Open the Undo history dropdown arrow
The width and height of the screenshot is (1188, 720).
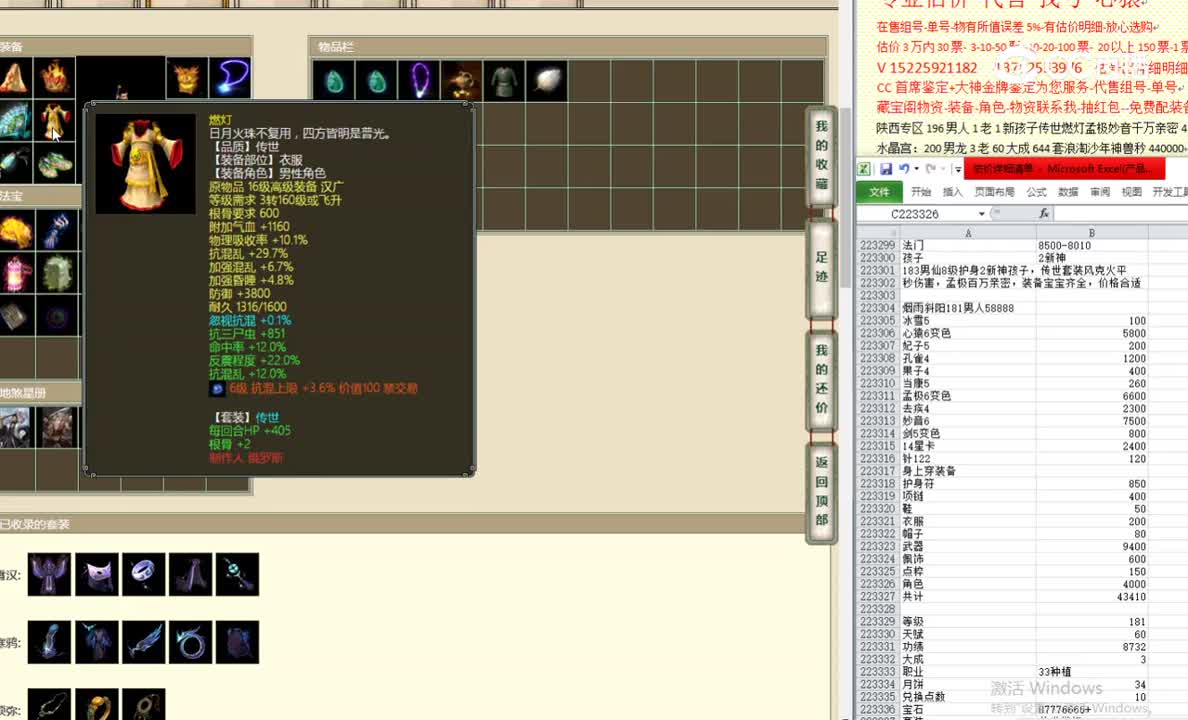click(916, 169)
